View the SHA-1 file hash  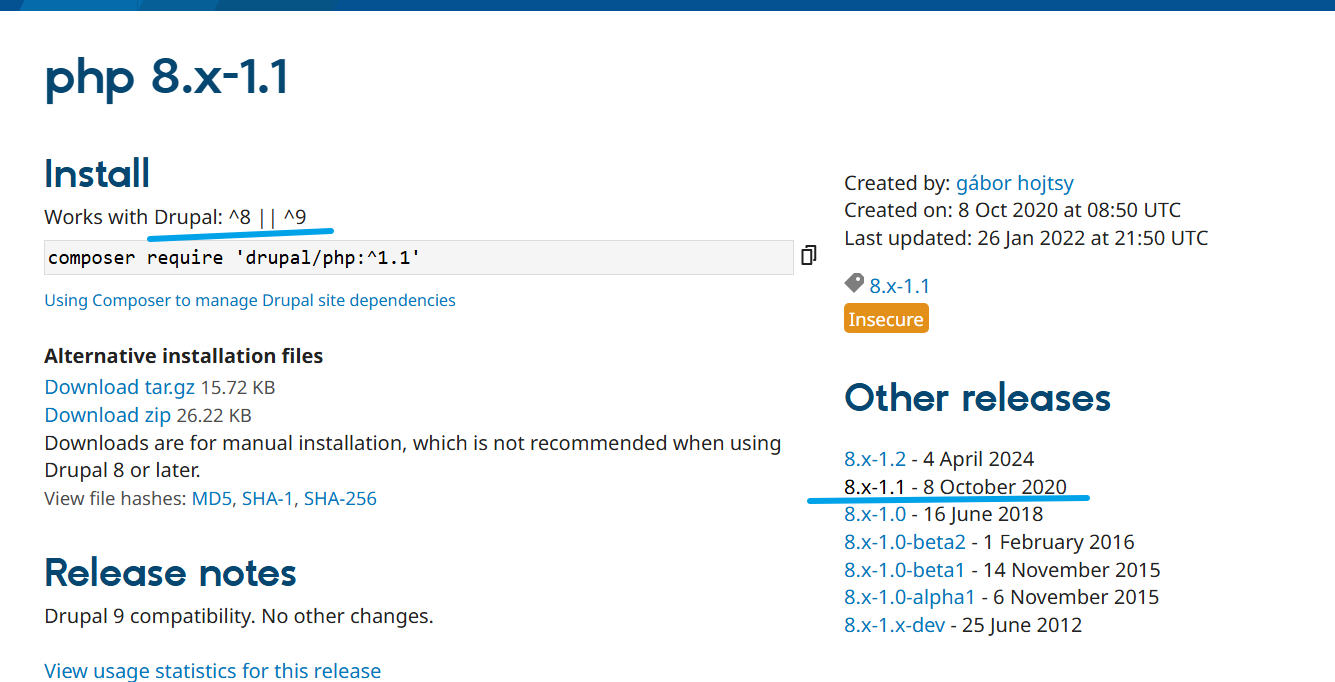tap(267, 498)
